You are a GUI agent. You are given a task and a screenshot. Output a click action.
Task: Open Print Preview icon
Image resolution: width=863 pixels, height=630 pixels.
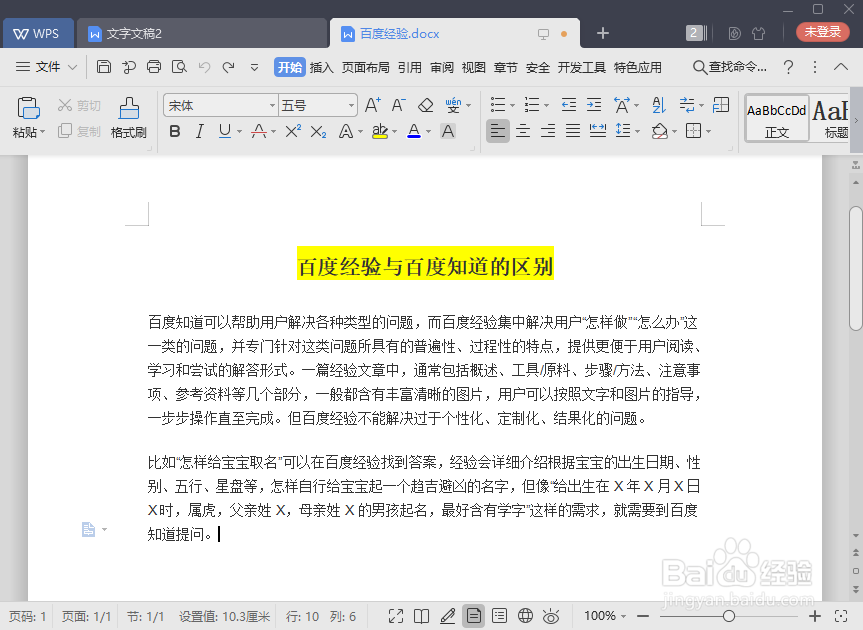(x=179, y=67)
